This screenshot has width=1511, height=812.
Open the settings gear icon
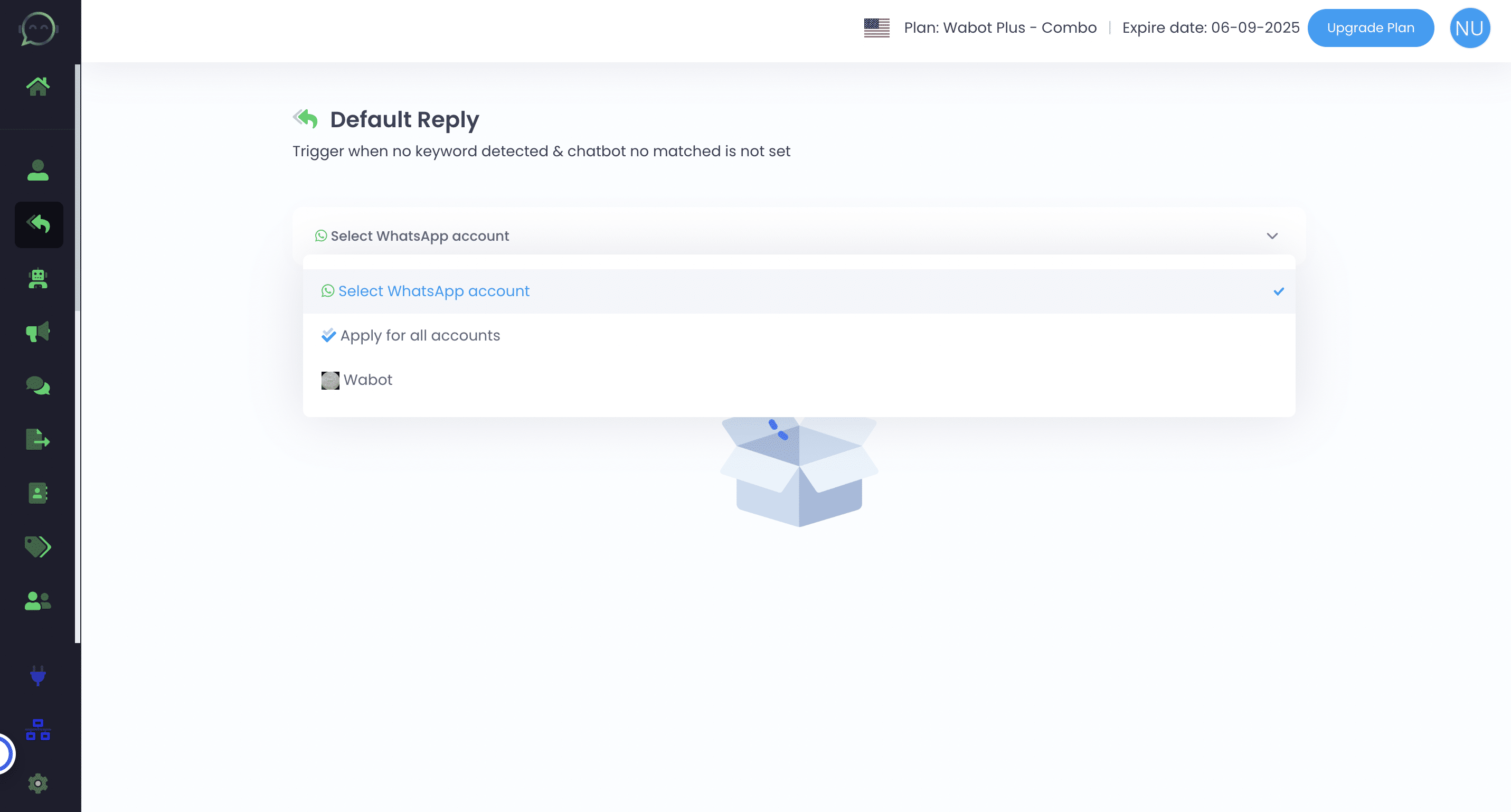[38, 783]
